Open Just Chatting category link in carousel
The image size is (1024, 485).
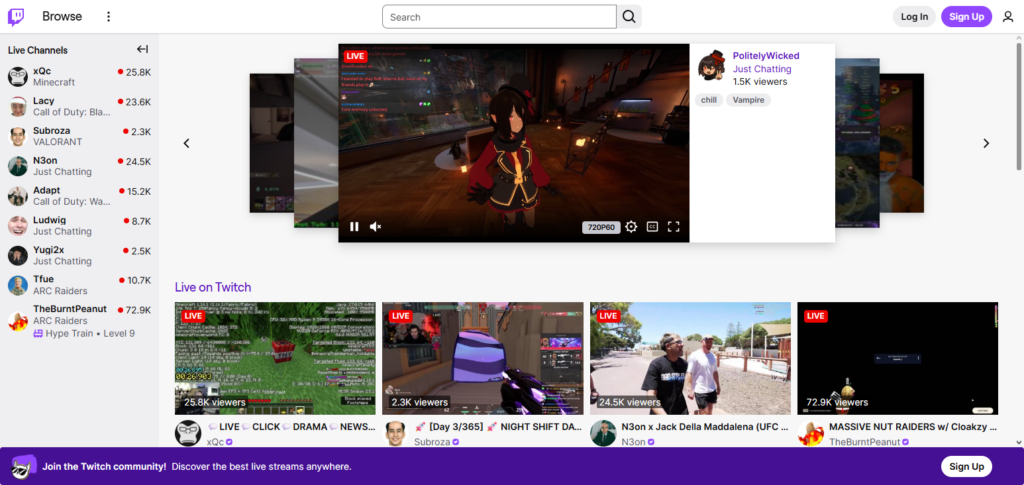762,69
